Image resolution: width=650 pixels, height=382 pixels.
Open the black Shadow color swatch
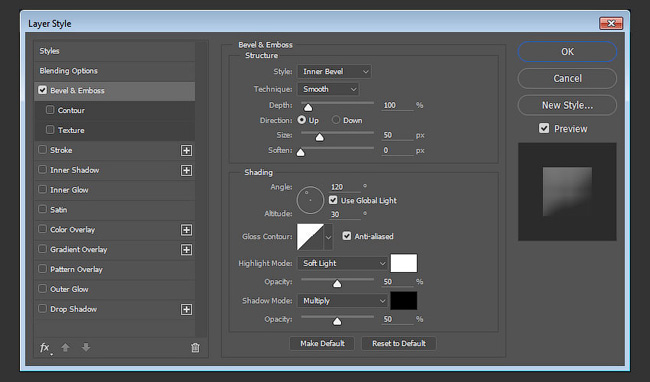404,301
